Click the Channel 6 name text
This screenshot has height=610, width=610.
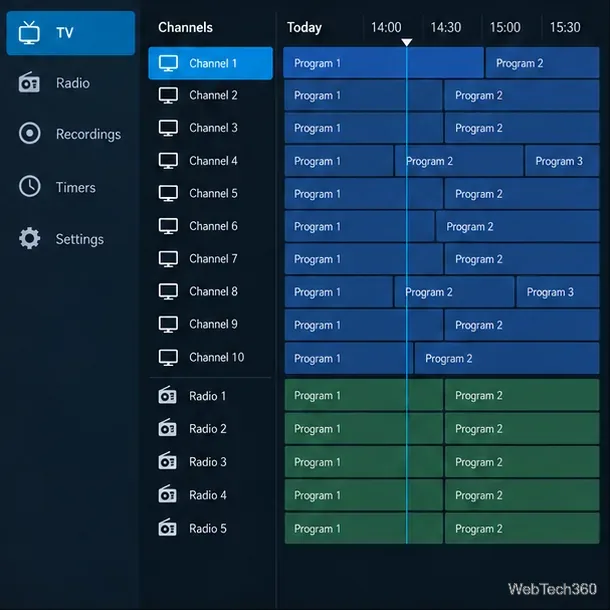(213, 226)
